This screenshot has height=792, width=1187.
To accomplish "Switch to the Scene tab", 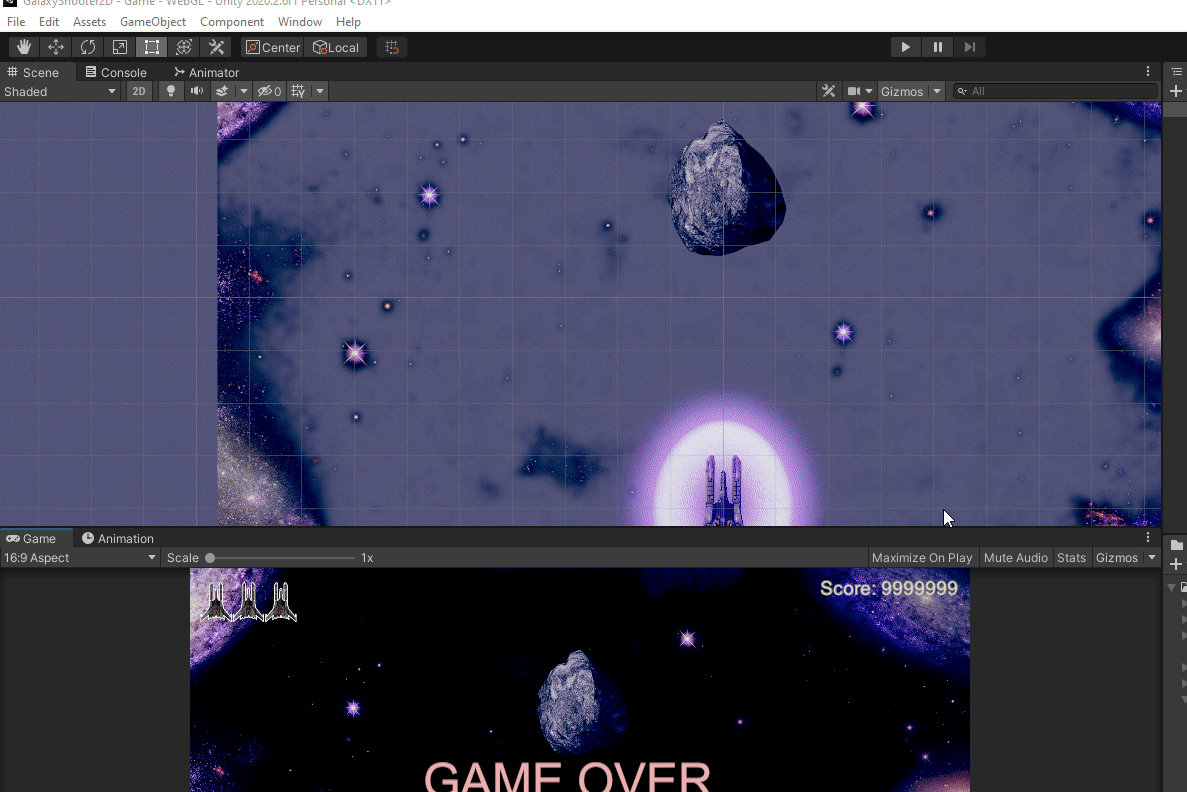I will click(33, 72).
